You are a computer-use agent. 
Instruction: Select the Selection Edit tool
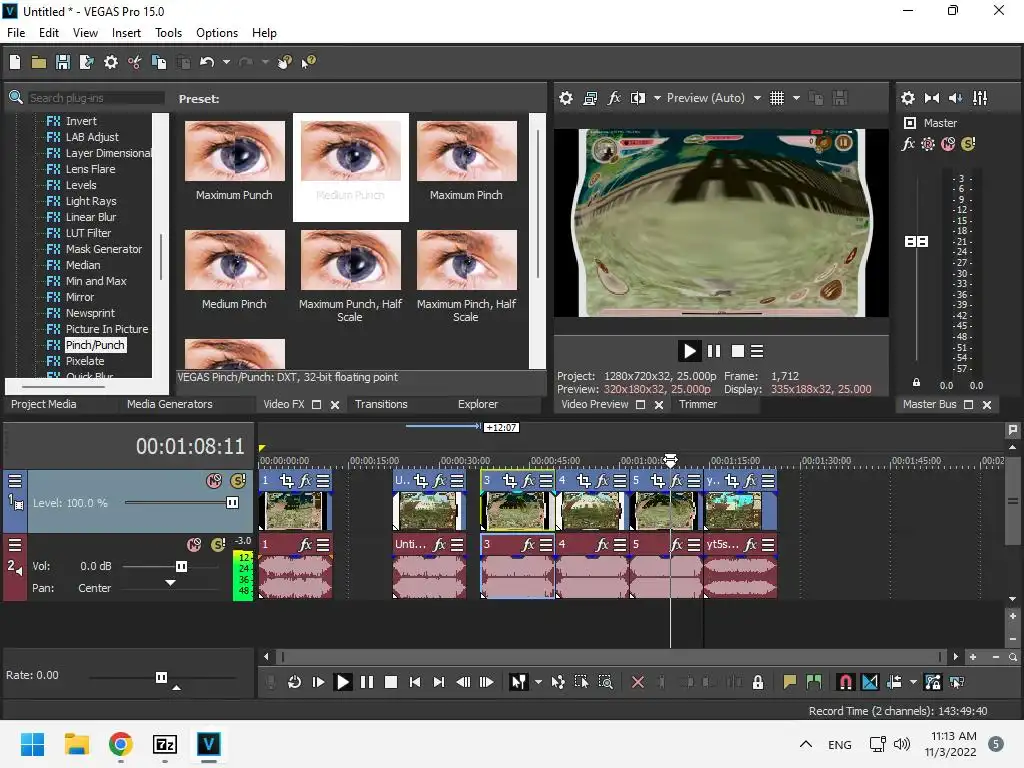[x=581, y=682]
